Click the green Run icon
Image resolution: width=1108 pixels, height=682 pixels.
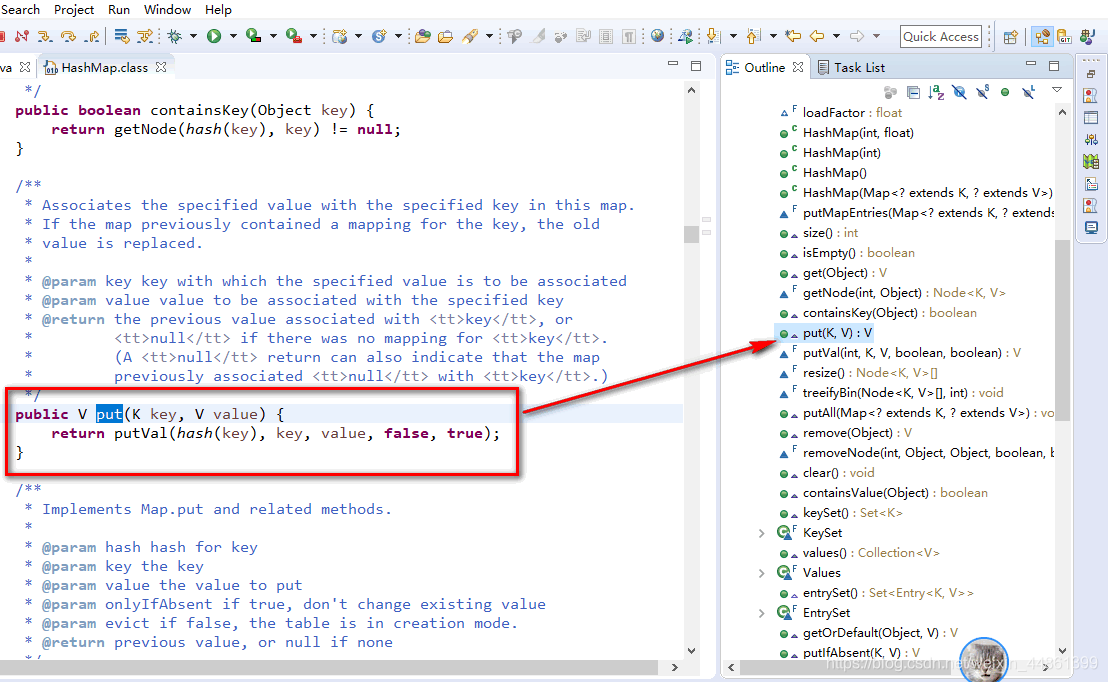tap(214, 36)
